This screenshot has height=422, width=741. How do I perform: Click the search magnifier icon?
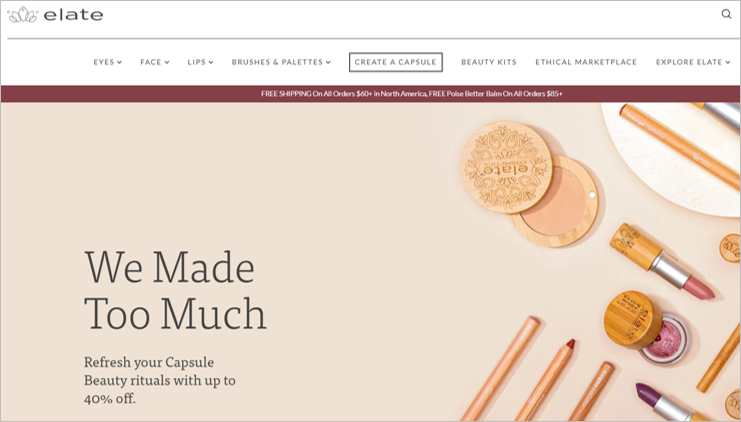(x=726, y=14)
